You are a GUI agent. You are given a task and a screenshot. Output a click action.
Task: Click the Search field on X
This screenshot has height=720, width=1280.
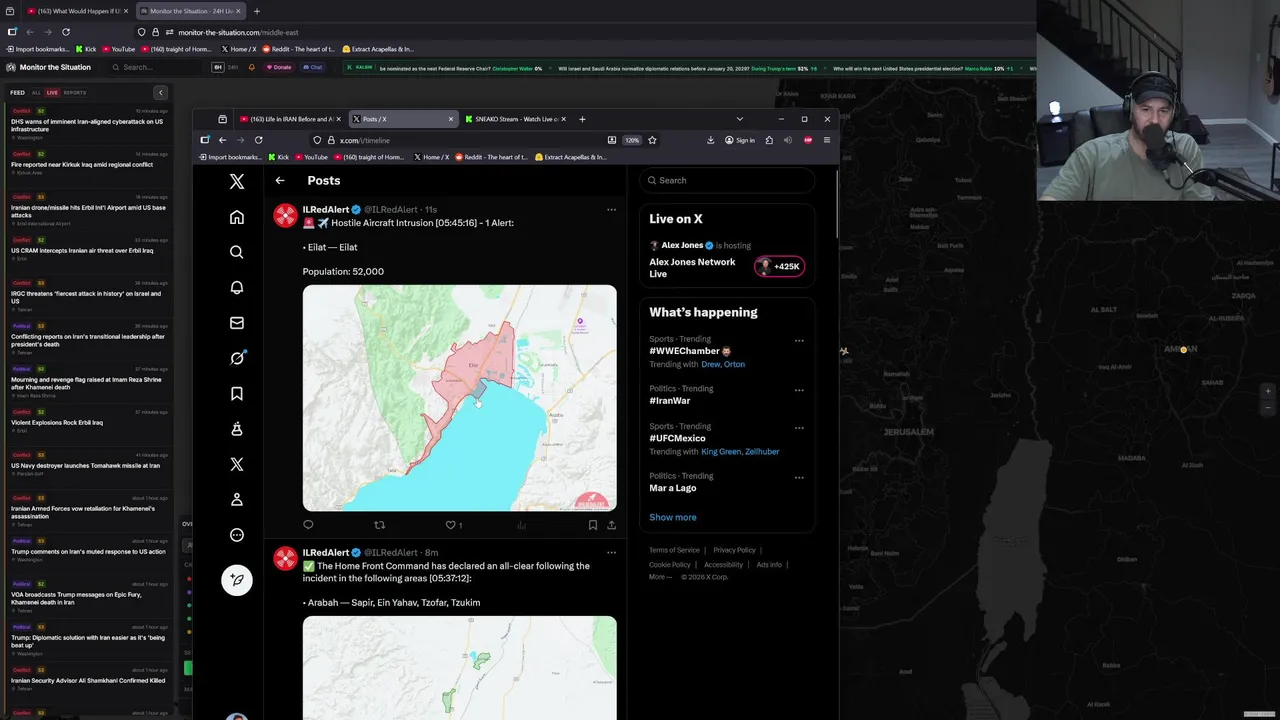coord(727,180)
